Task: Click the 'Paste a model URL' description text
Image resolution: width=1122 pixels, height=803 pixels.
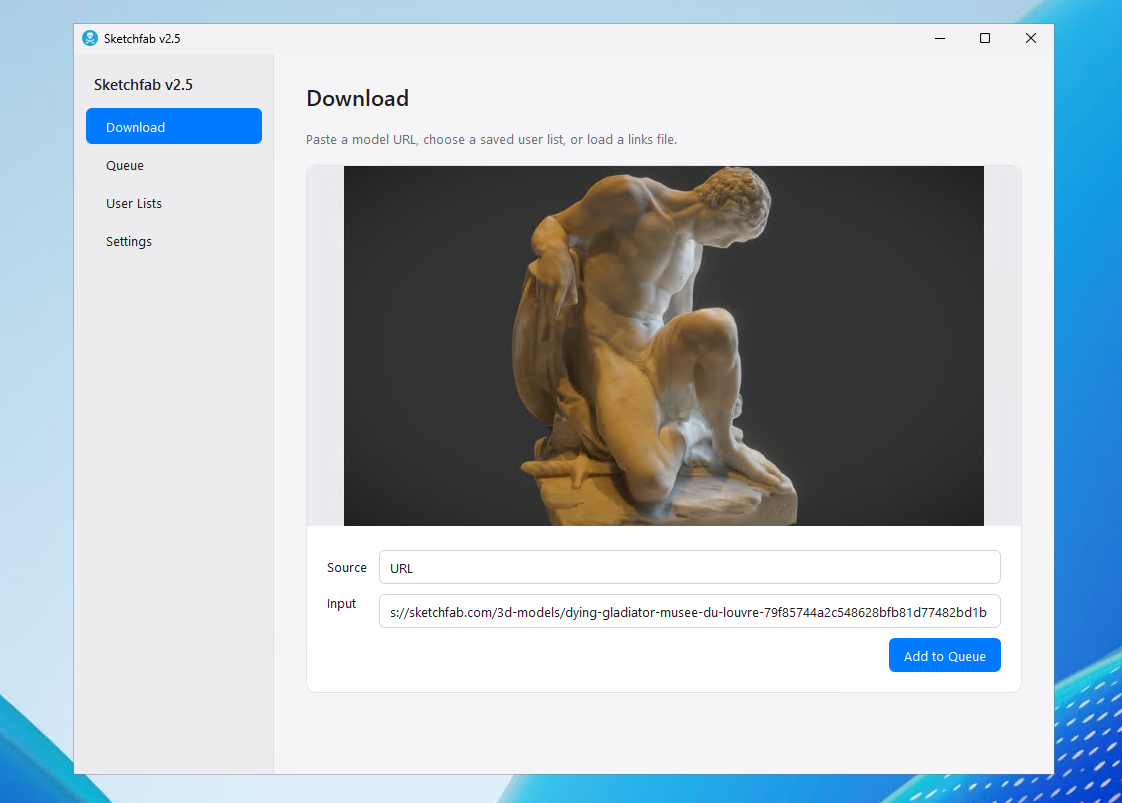Action: tap(491, 140)
